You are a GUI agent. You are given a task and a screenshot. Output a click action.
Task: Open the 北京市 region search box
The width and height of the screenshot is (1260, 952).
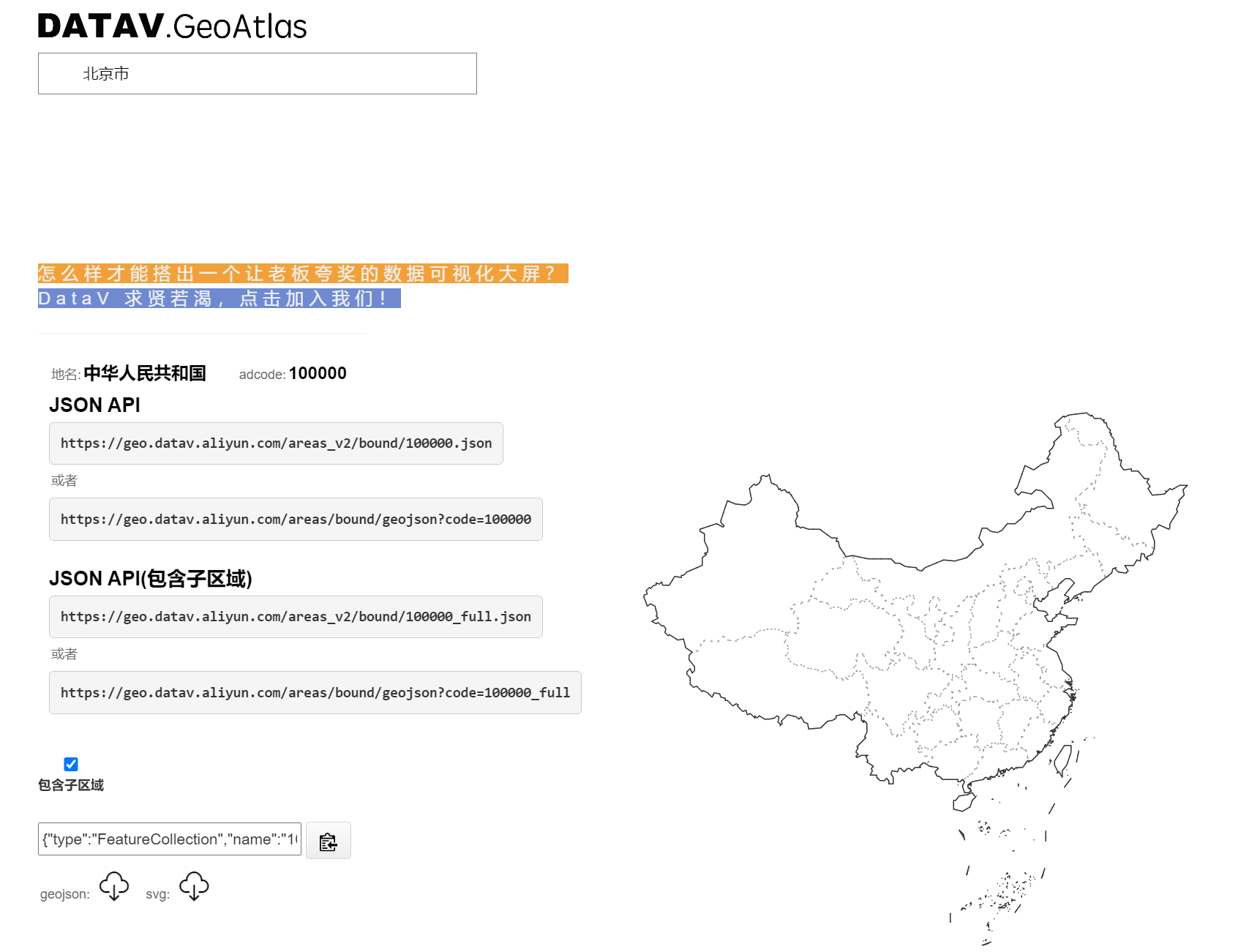tap(258, 73)
